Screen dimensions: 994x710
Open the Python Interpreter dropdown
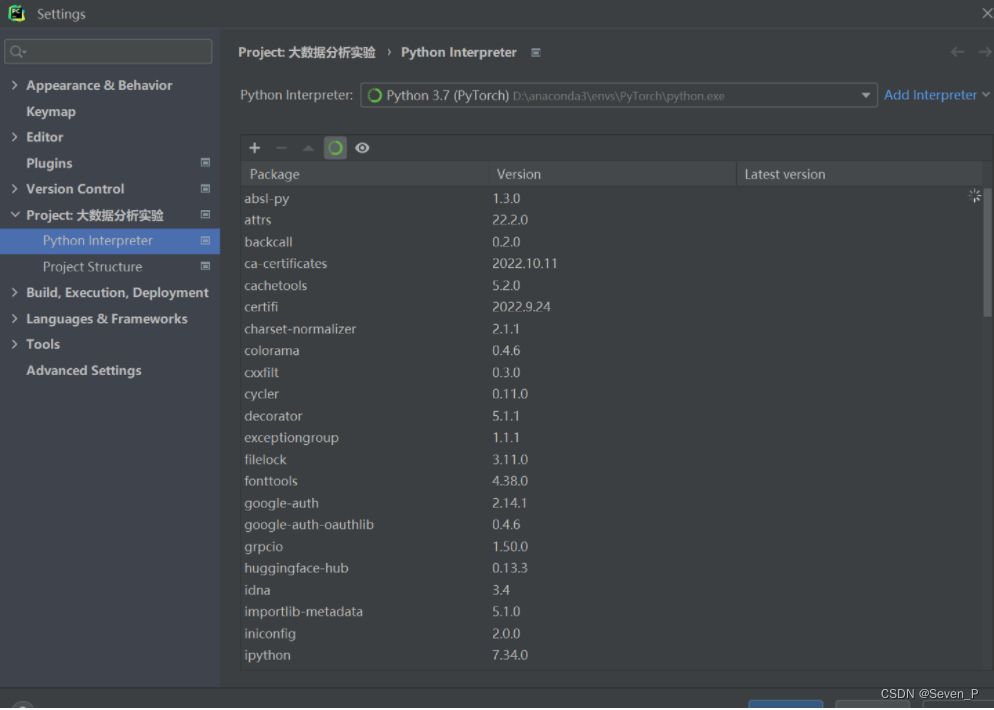coord(619,95)
